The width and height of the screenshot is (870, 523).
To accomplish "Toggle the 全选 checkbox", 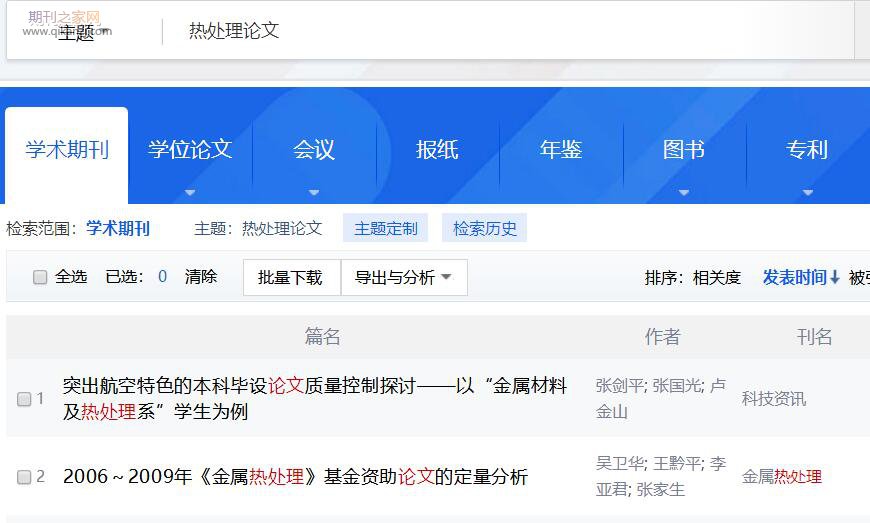I will (x=40, y=277).
